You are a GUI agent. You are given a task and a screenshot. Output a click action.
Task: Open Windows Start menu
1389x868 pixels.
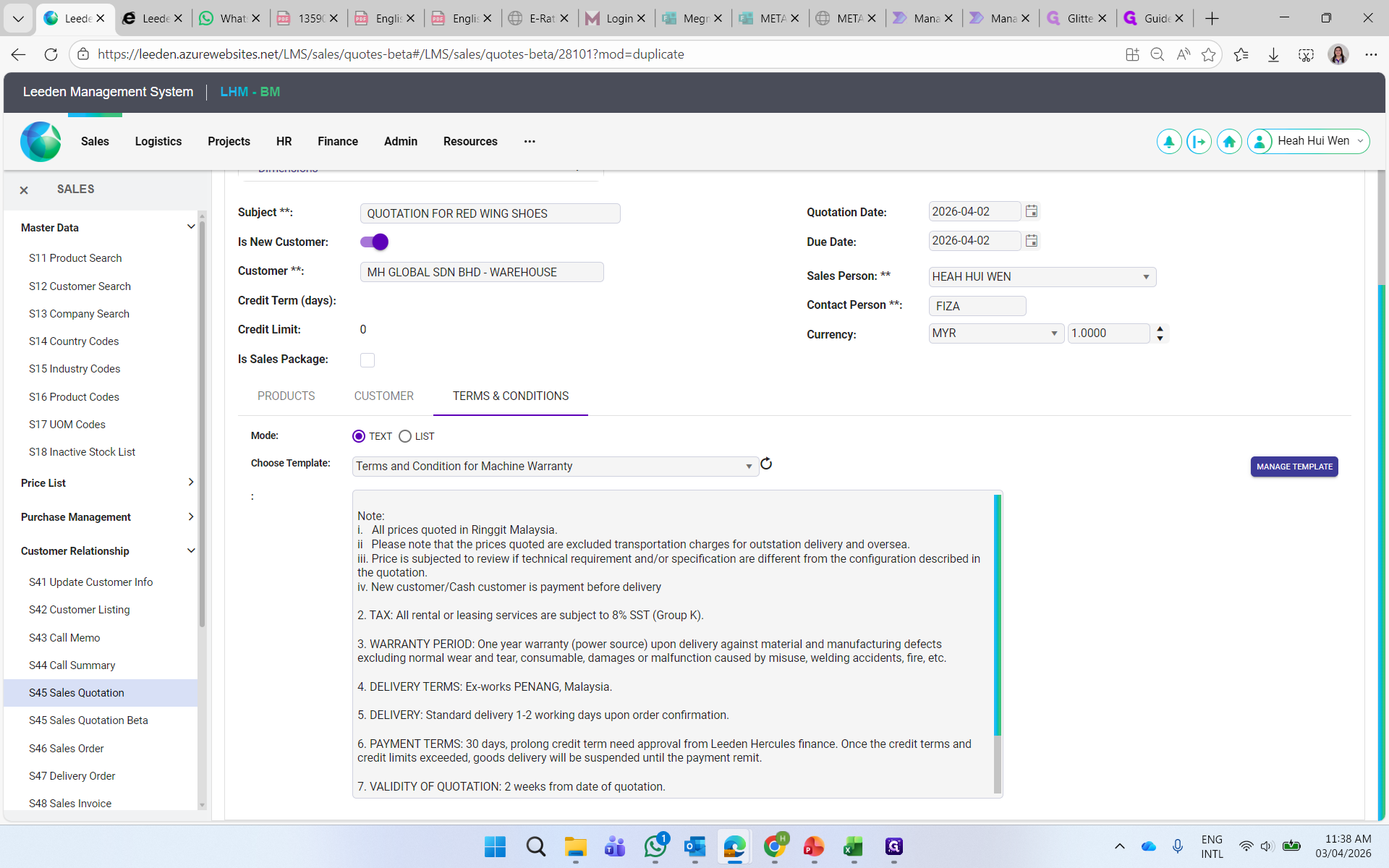496,846
